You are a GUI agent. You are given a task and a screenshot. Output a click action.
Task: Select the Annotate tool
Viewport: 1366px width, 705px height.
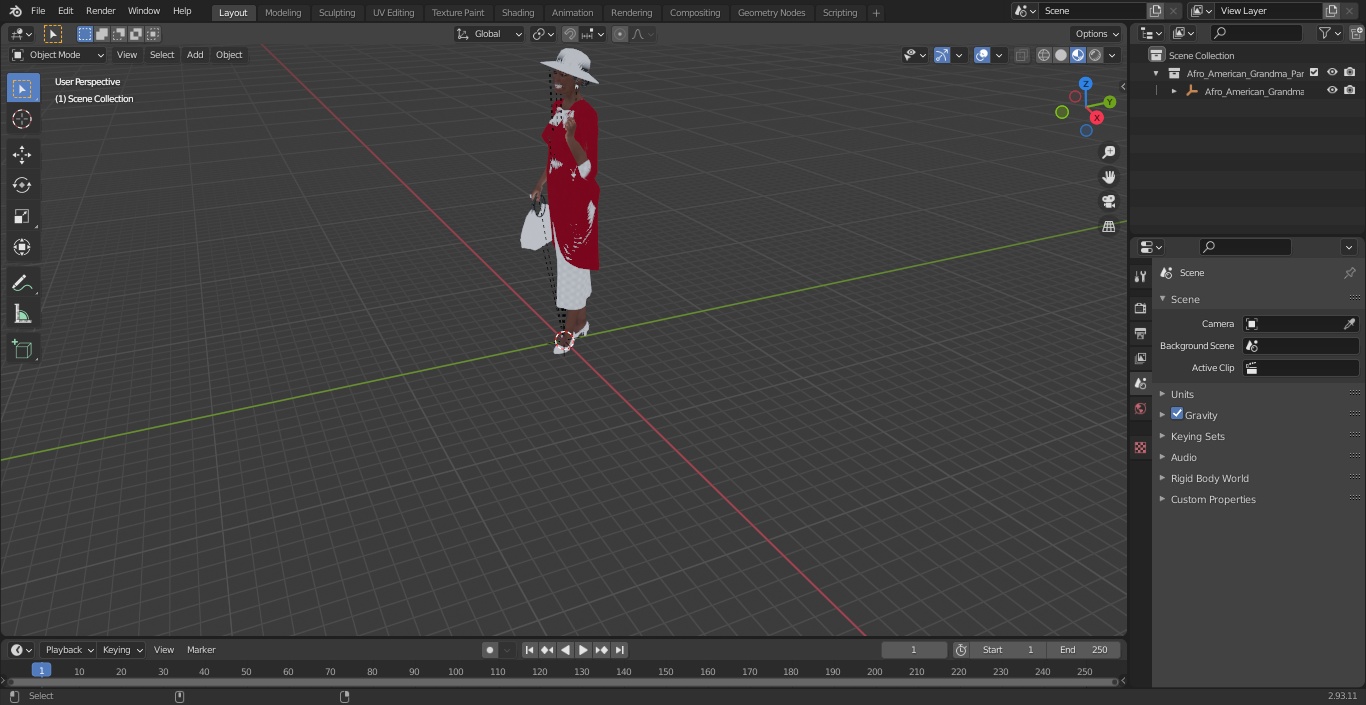(x=22, y=284)
